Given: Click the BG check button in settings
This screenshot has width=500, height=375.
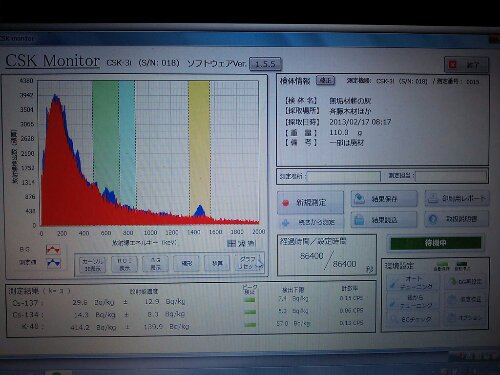Looking at the screenshot, I should pyautogui.click(x=413, y=319).
